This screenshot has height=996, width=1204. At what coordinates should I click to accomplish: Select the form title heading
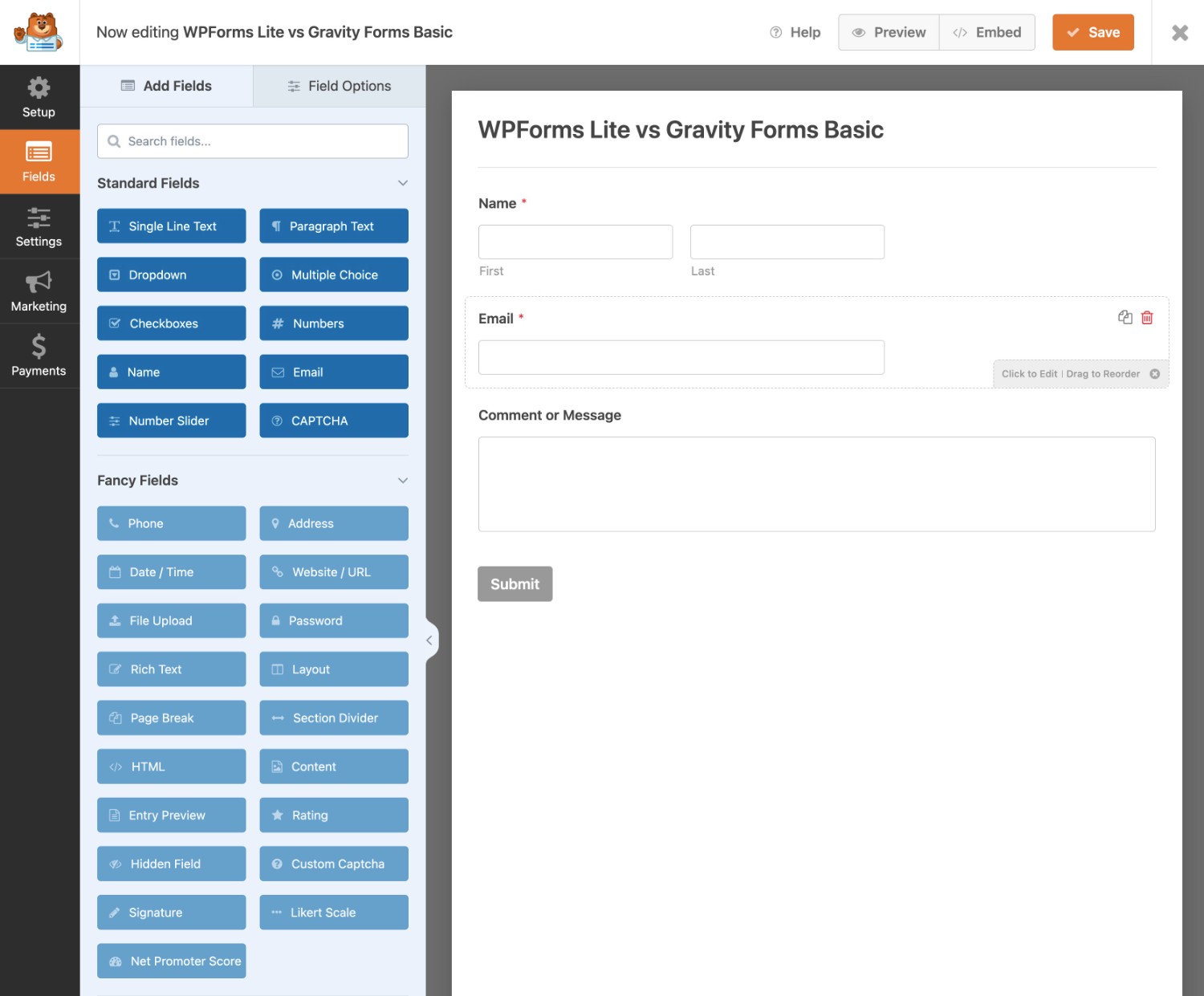coord(681,130)
